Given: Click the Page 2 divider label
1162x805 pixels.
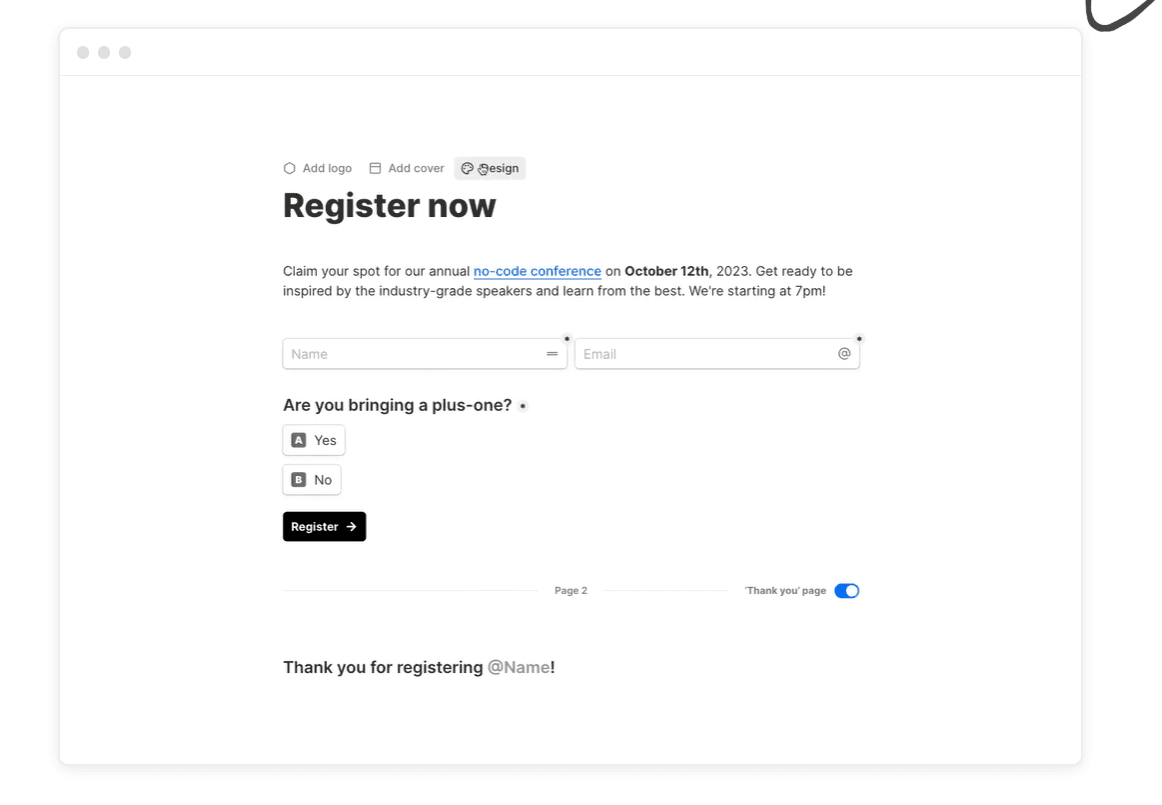Looking at the screenshot, I should tap(571, 591).
